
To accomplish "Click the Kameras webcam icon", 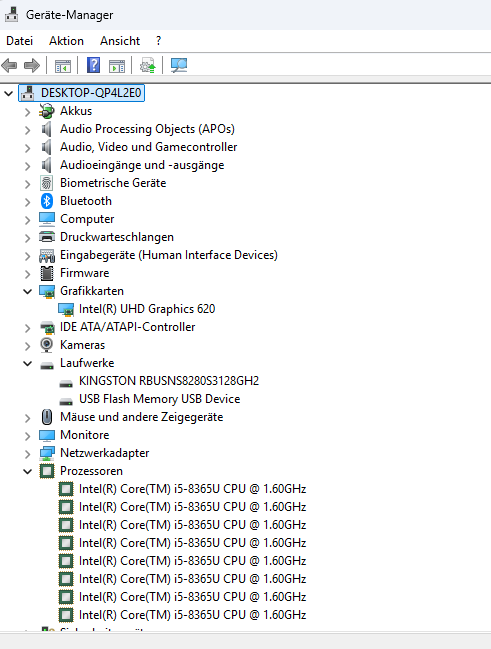I will click(x=47, y=345).
